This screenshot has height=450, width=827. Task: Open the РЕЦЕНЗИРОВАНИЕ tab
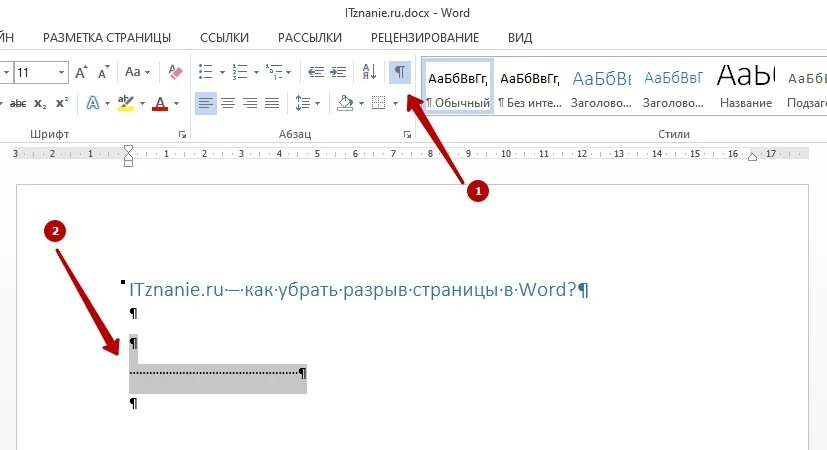pyautogui.click(x=425, y=38)
